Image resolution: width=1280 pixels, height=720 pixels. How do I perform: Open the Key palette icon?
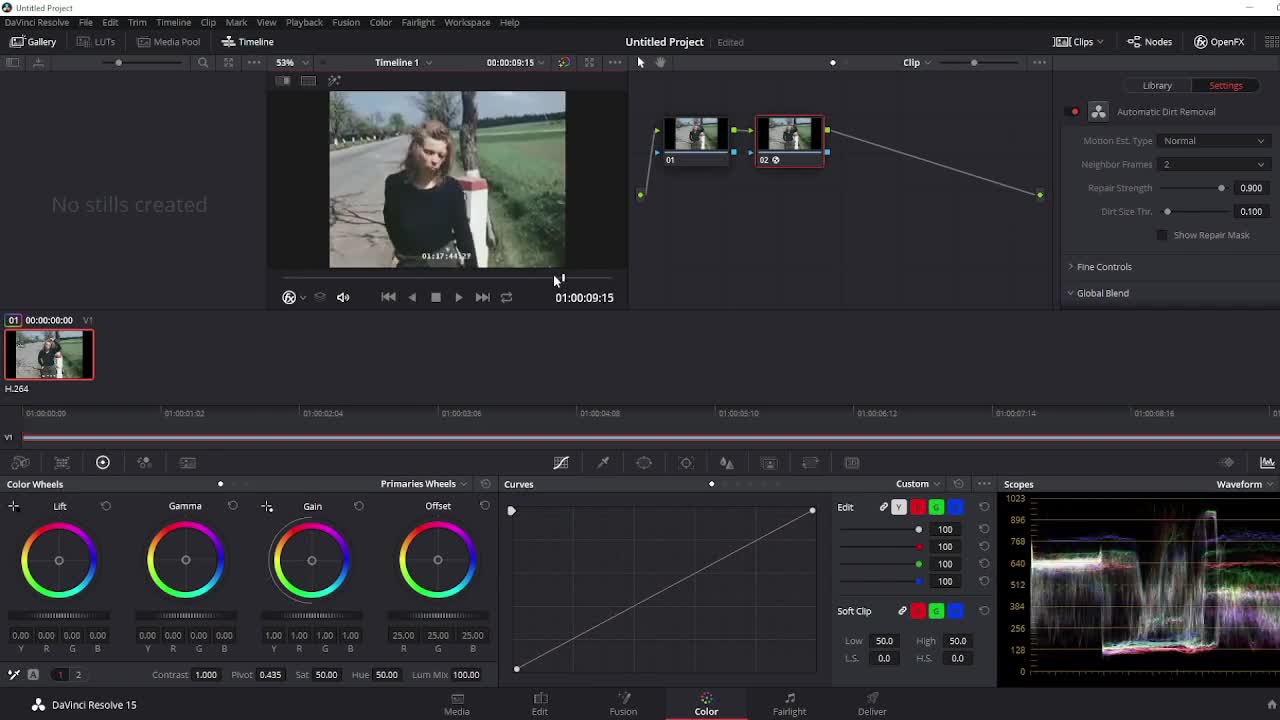tap(769, 462)
